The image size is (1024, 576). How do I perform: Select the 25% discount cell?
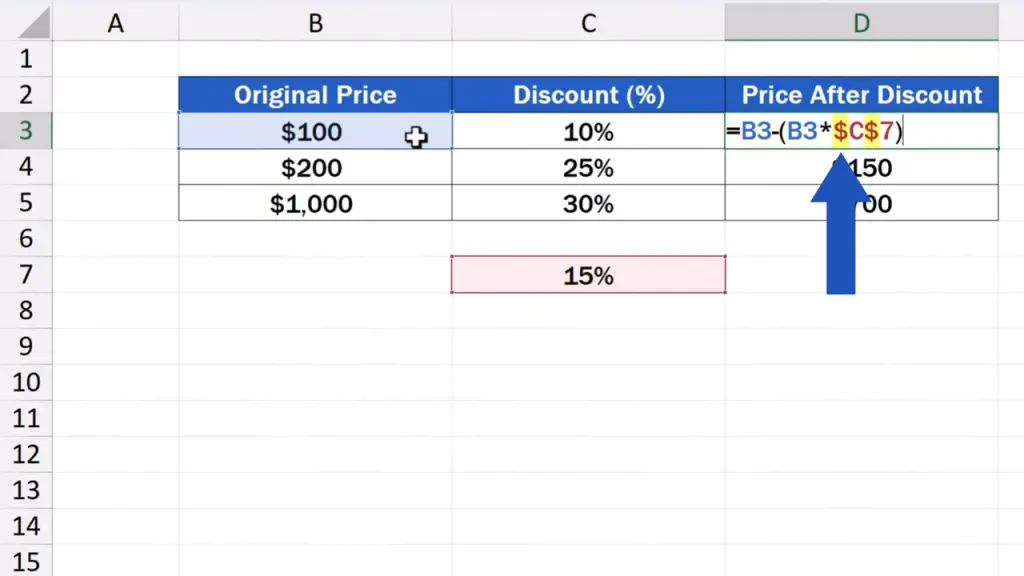(588, 167)
